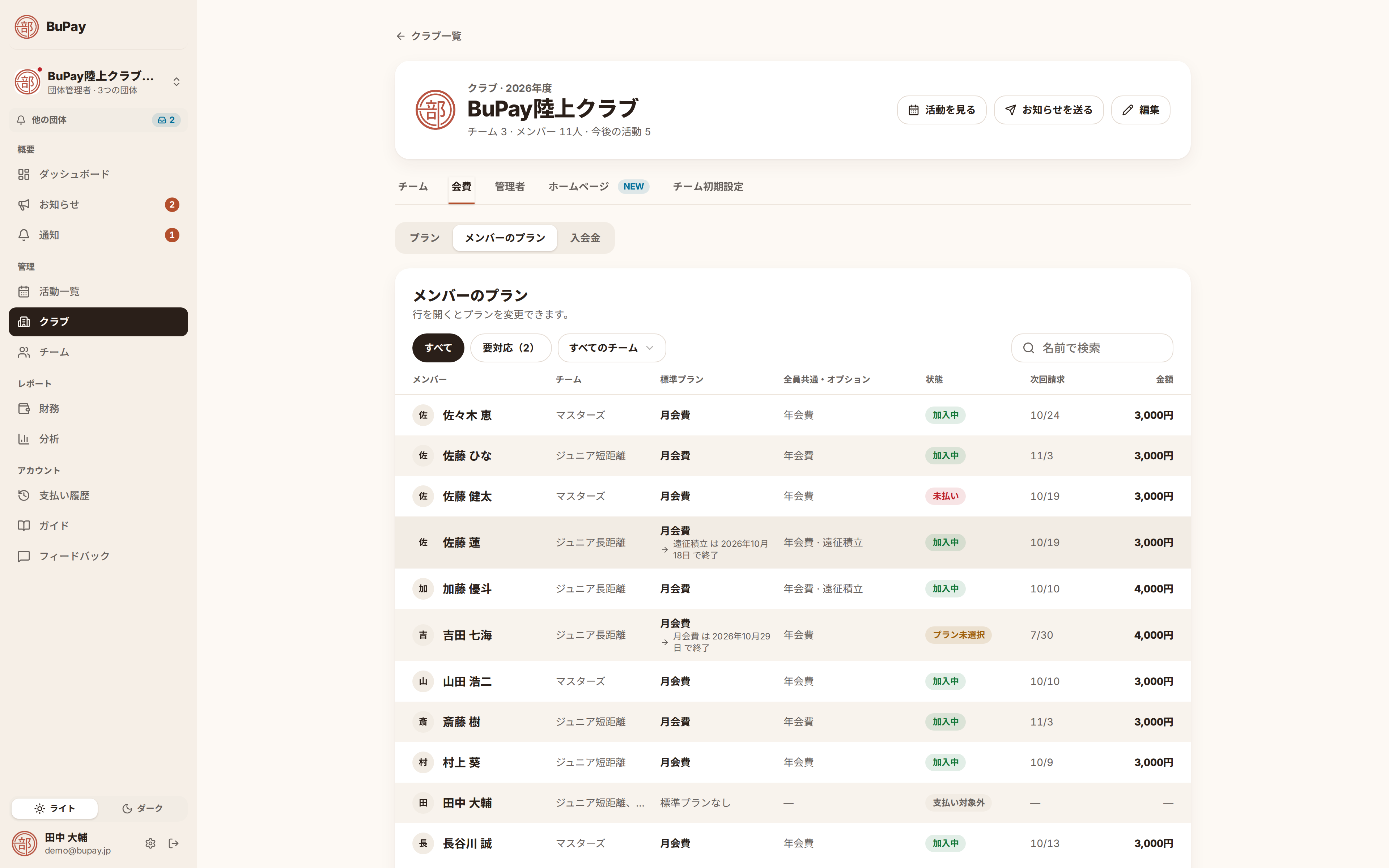Click the 編集 button
The width and height of the screenshot is (1389, 868).
(1140, 110)
